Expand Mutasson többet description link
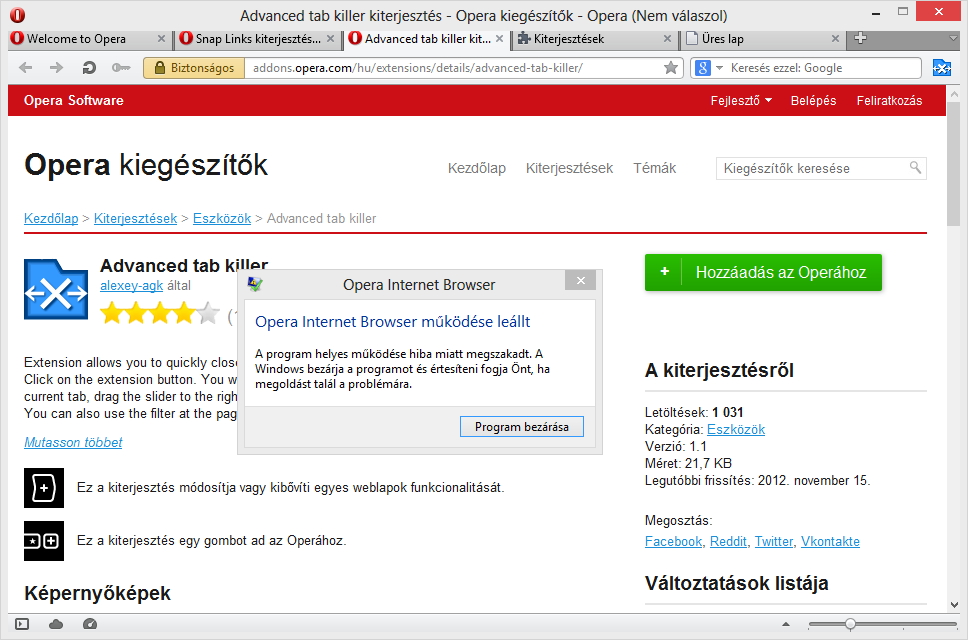Image resolution: width=968 pixels, height=640 pixels. click(73, 442)
